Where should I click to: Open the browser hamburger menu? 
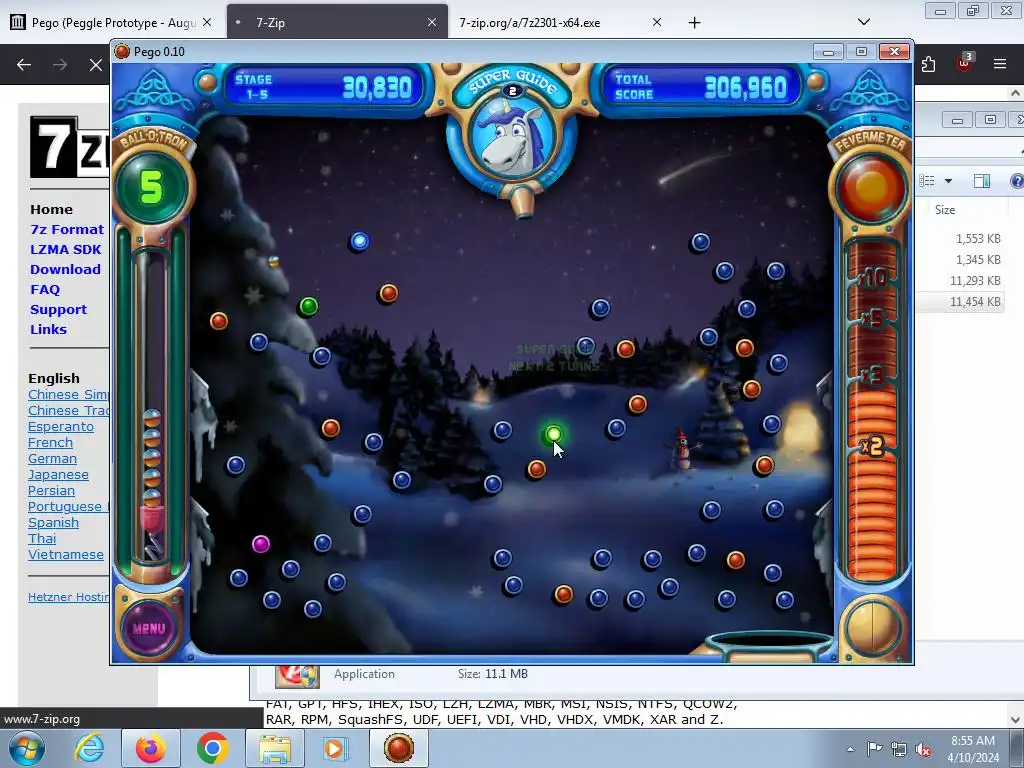1000,64
